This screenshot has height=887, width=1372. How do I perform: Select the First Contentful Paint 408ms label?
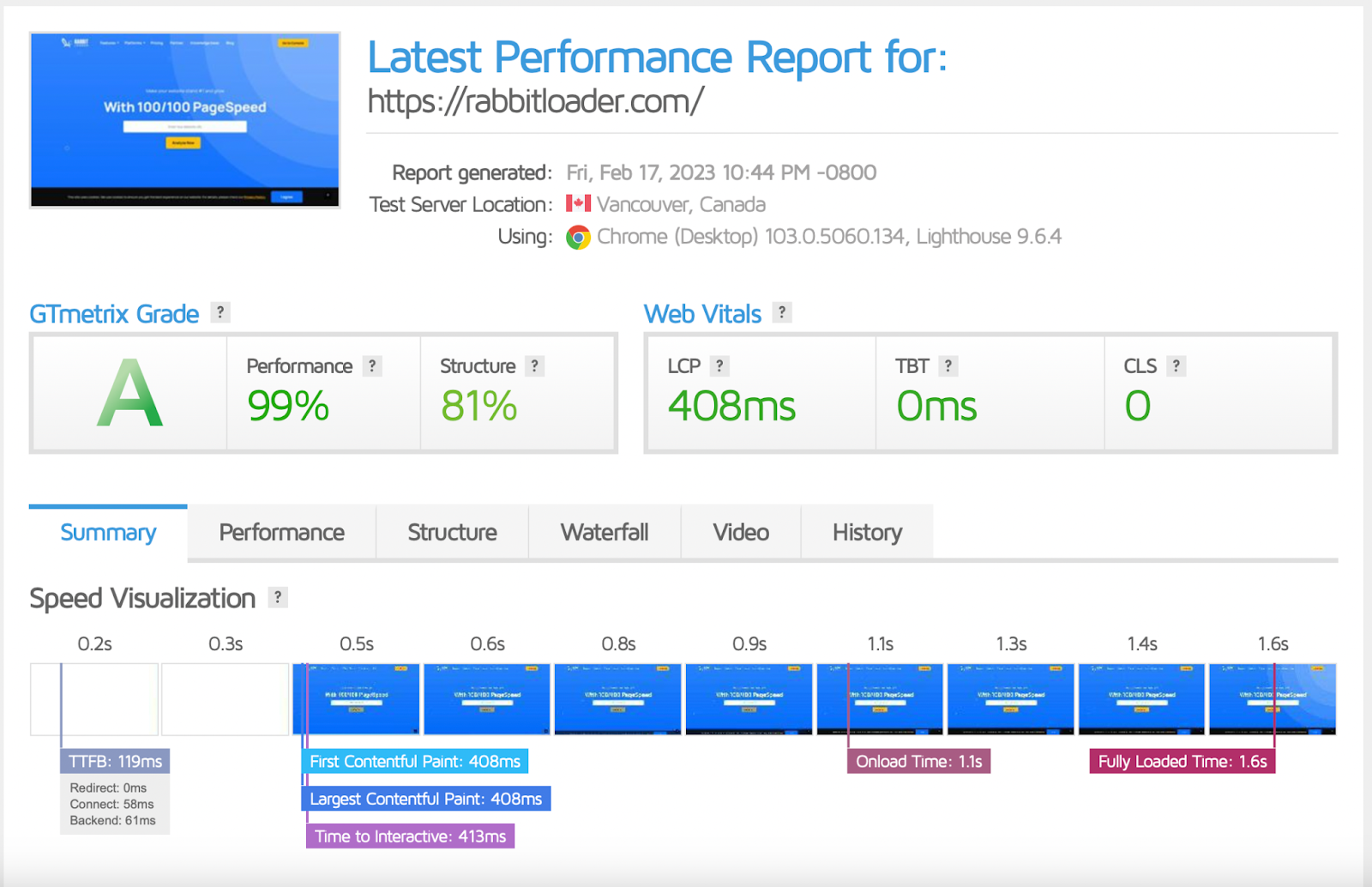tap(415, 761)
